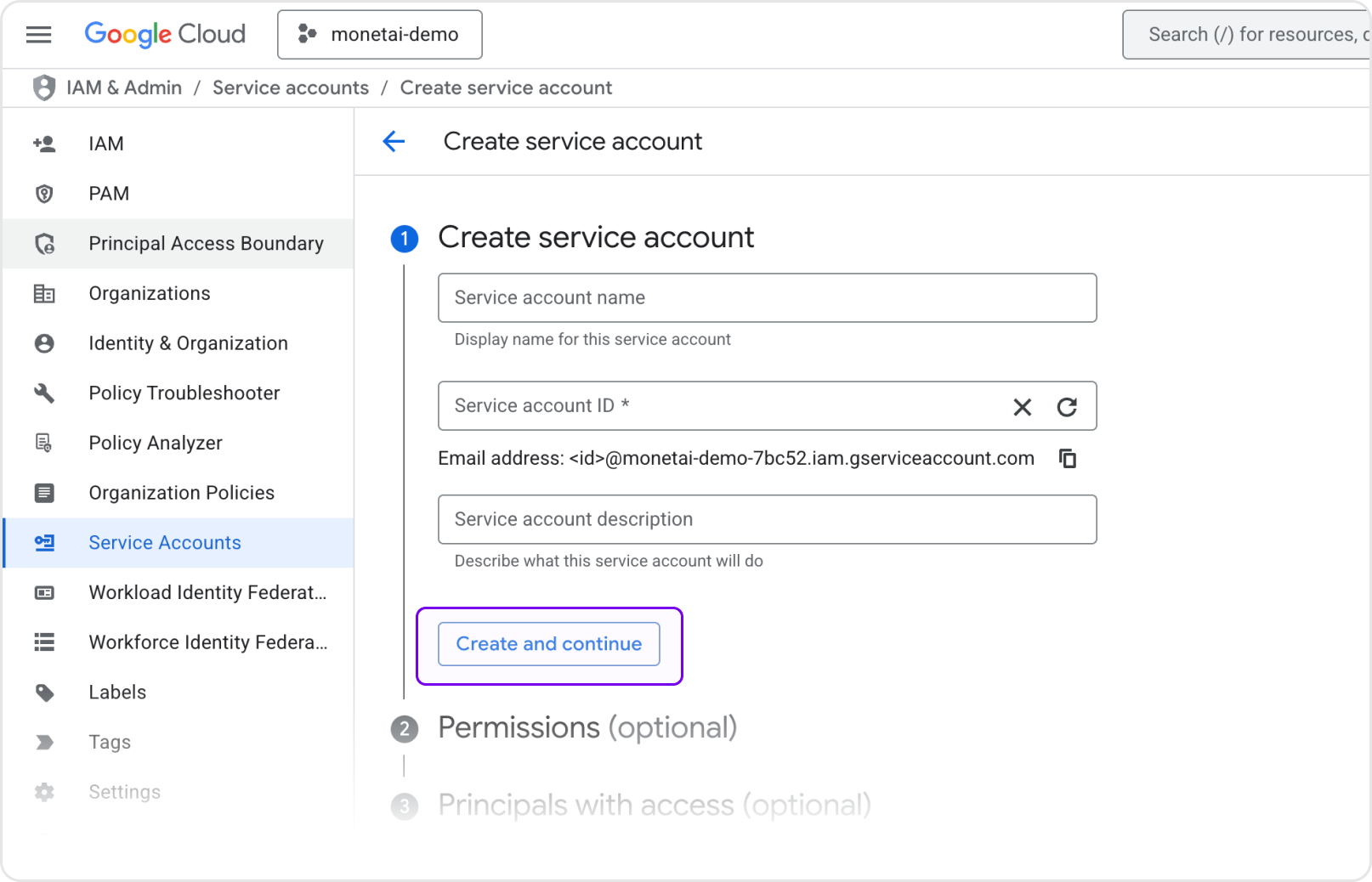
Task: Click the Labels tag icon
Action: 44,693
